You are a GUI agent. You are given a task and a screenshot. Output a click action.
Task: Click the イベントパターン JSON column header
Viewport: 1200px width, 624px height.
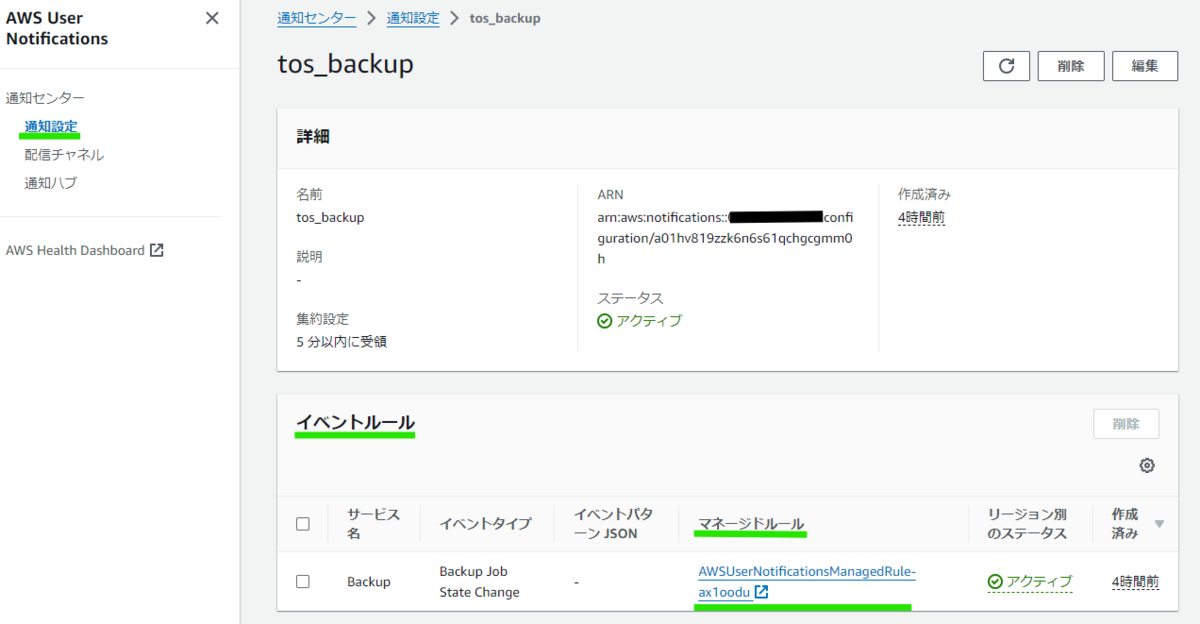[x=613, y=524]
